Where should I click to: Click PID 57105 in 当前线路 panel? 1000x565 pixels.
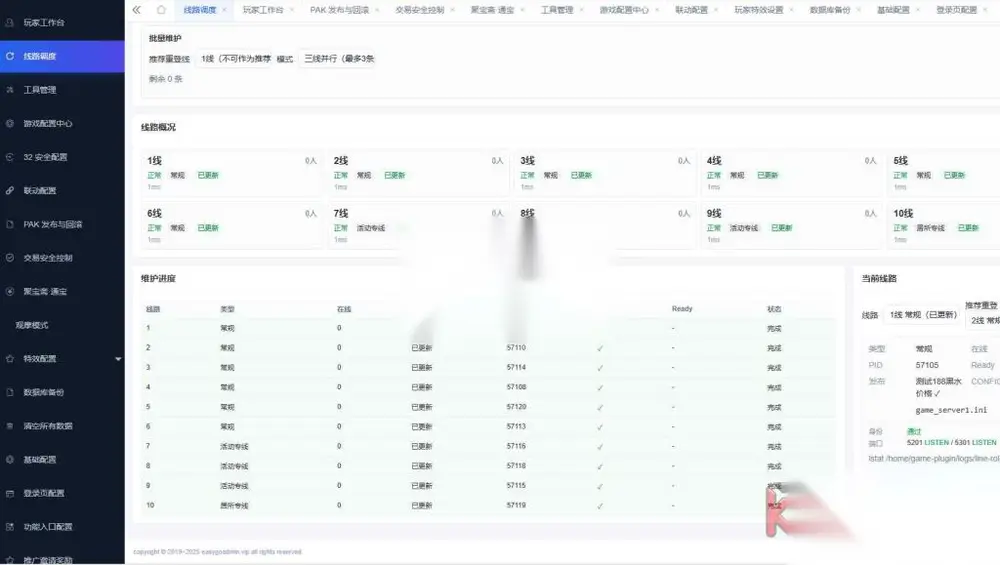(927, 365)
